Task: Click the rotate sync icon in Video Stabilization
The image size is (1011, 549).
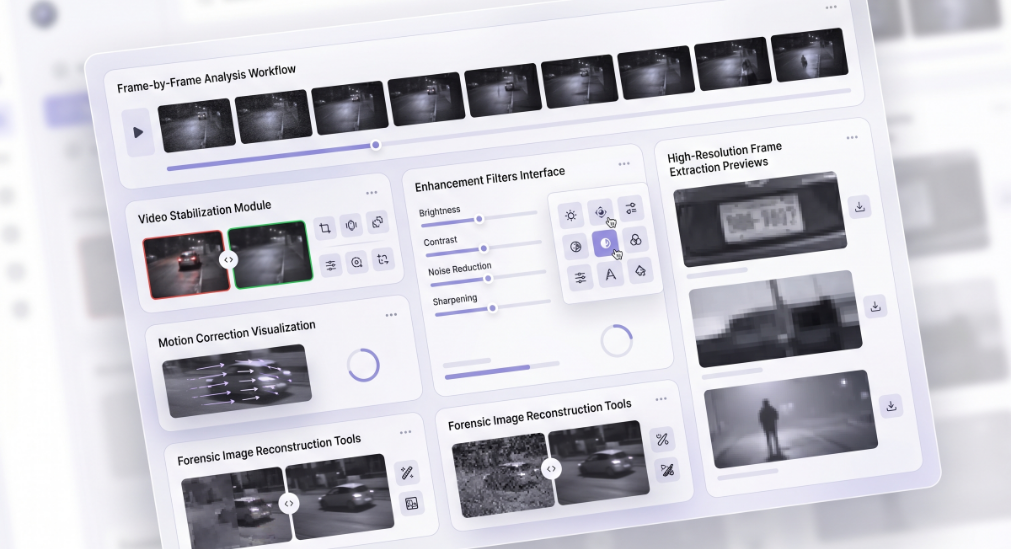Action: pyautogui.click(x=377, y=222)
